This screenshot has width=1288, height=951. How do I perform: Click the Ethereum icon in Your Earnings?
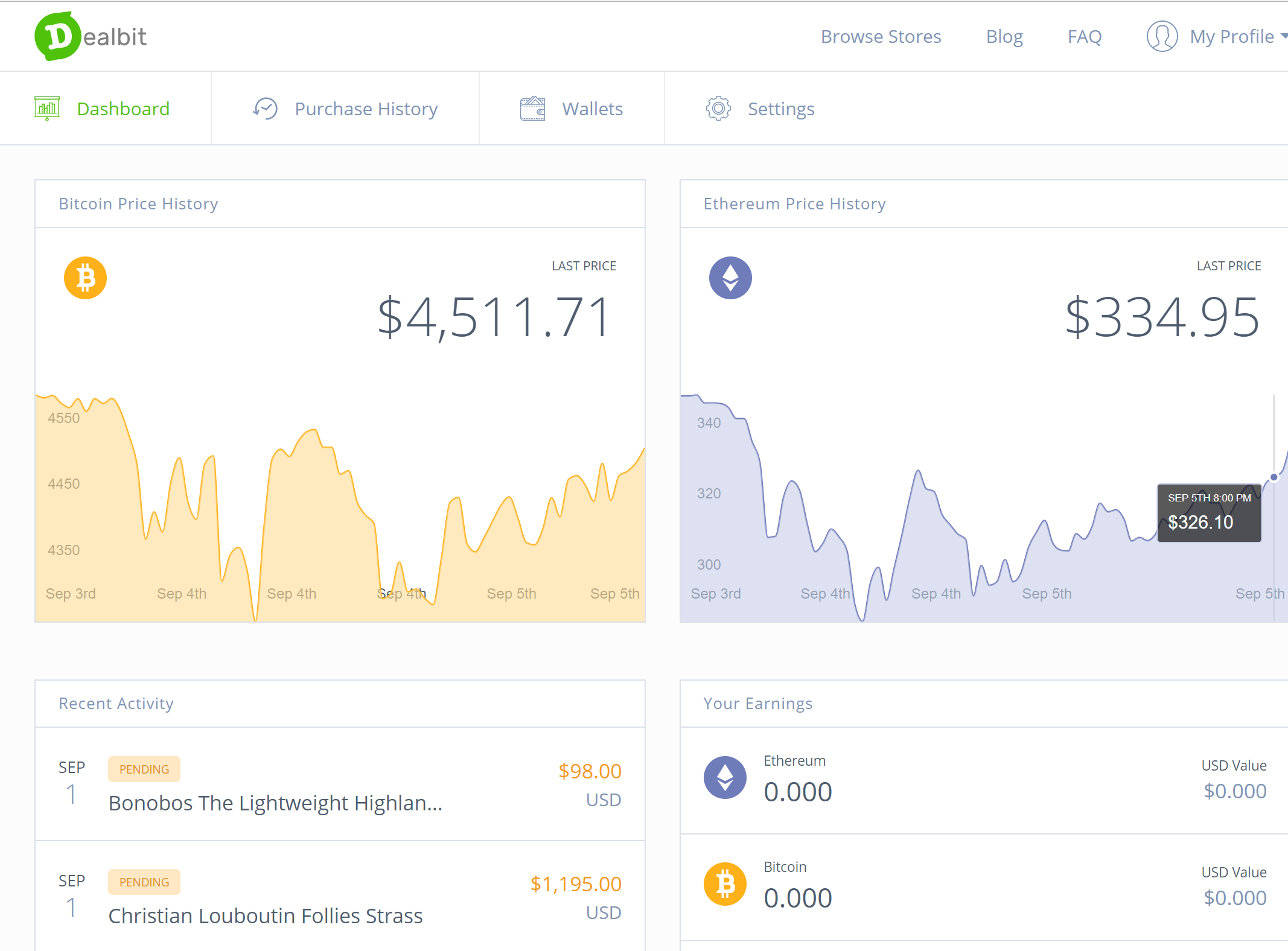coord(725,777)
